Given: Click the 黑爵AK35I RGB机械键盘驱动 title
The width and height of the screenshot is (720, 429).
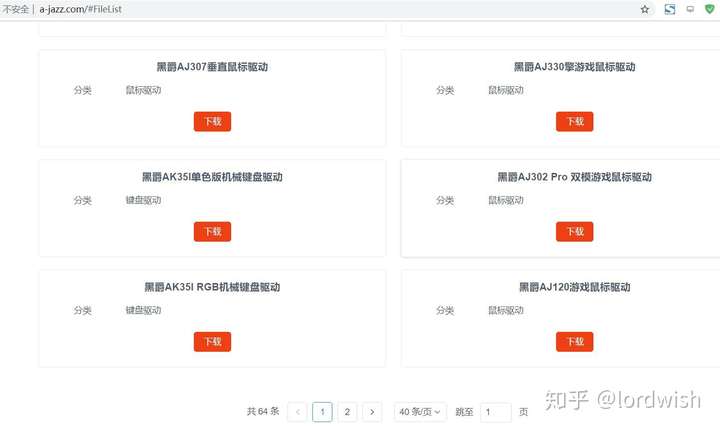Looking at the screenshot, I should pos(212,288).
